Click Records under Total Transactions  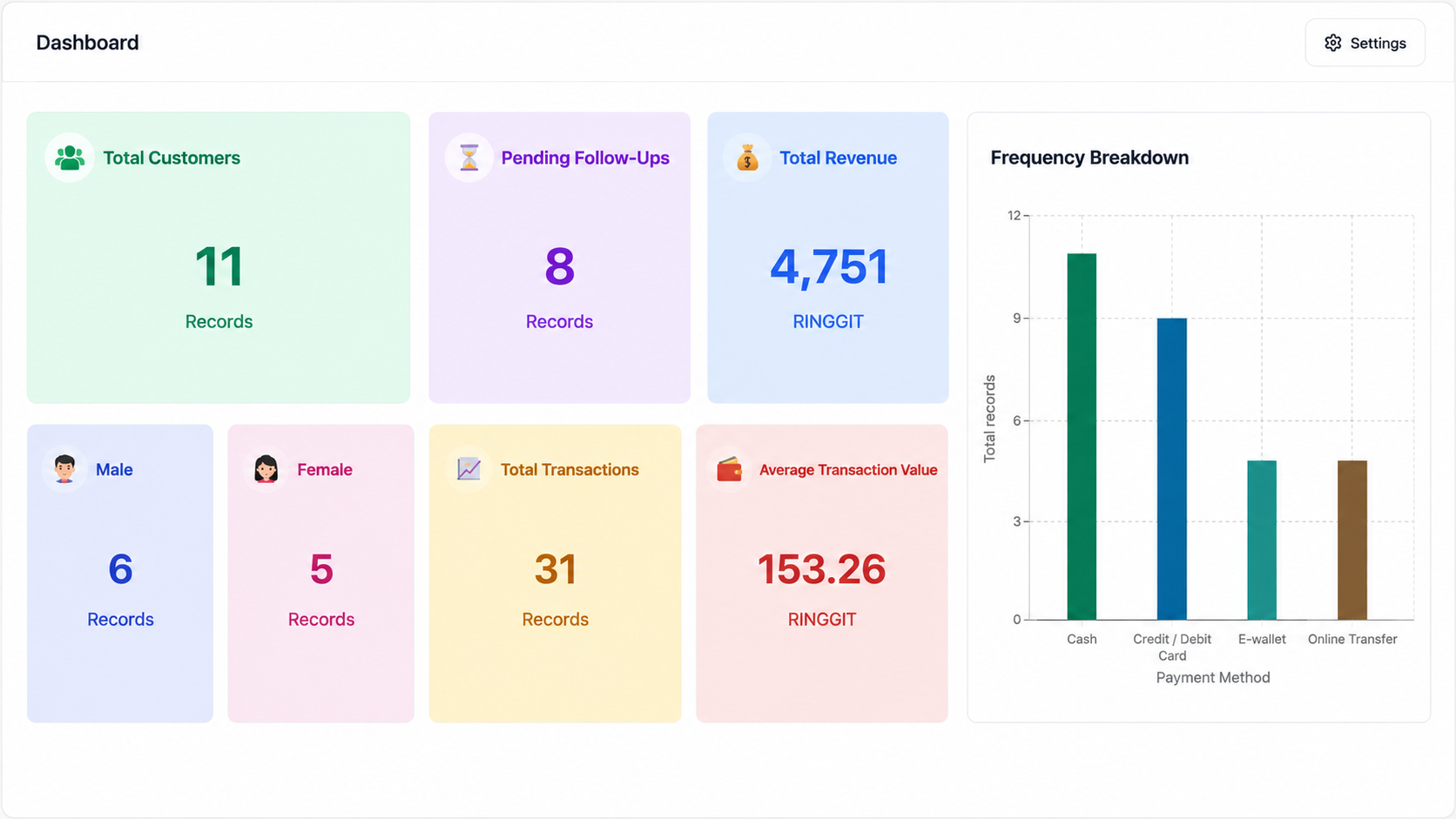click(x=556, y=620)
